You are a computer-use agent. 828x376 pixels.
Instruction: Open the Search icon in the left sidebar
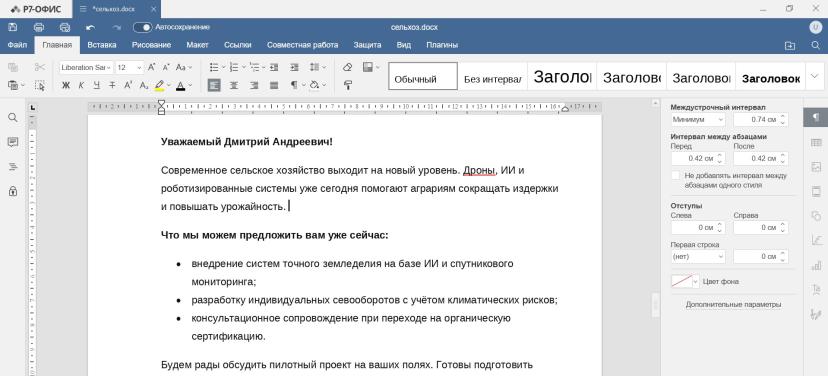click(13, 117)
